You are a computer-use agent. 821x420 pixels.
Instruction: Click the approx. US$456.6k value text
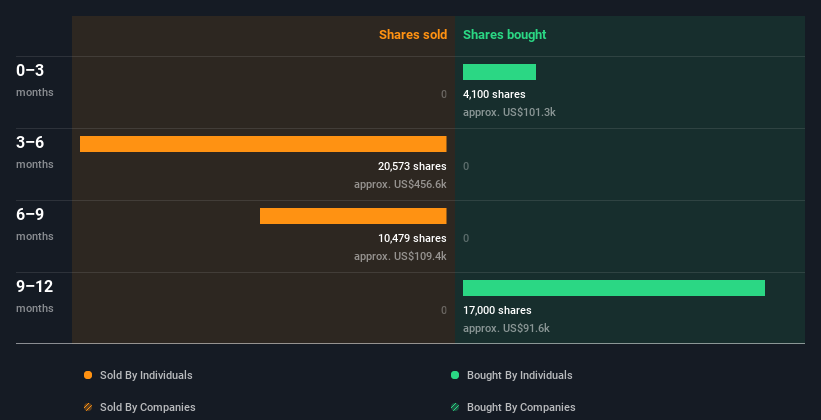click(400, 184)
